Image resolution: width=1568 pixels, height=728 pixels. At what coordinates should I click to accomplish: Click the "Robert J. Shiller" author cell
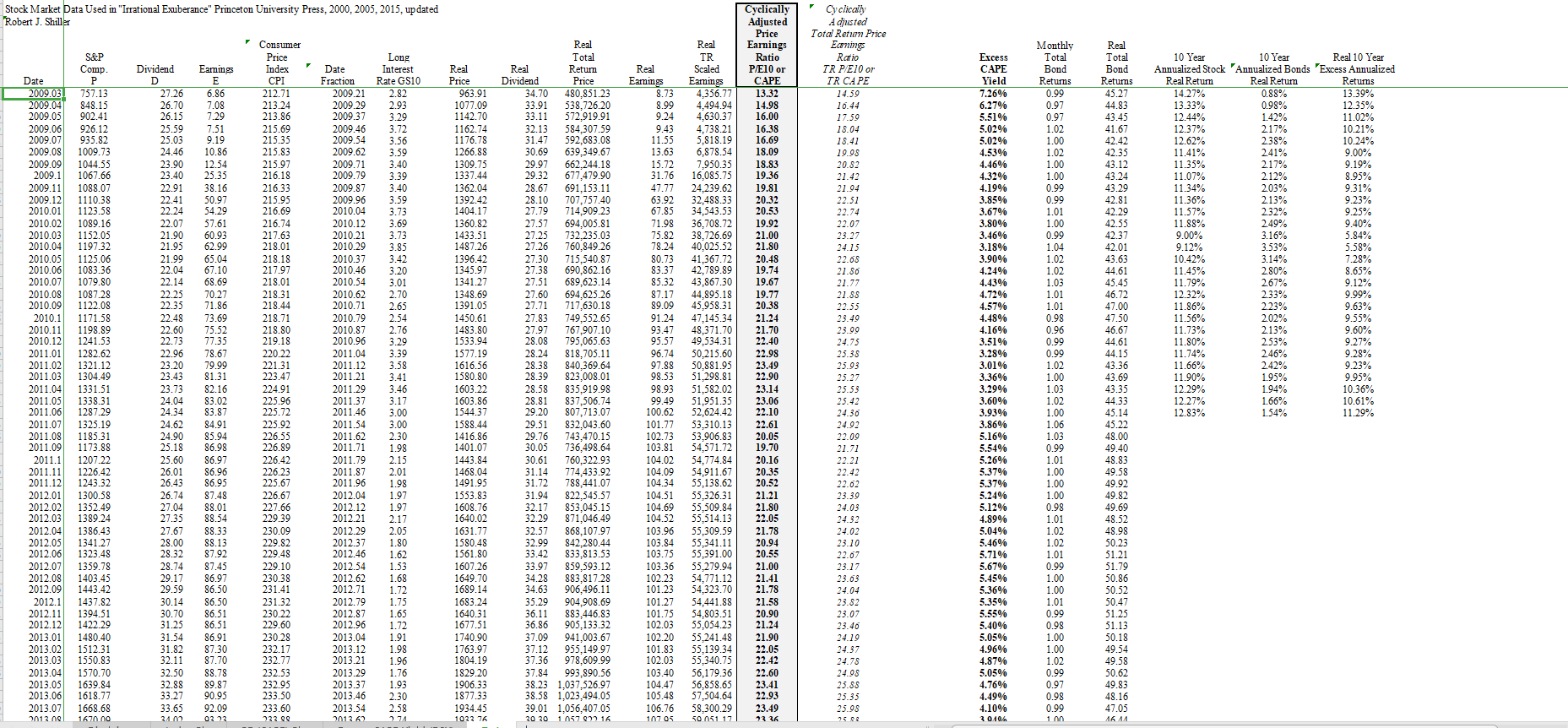point(37,22)
